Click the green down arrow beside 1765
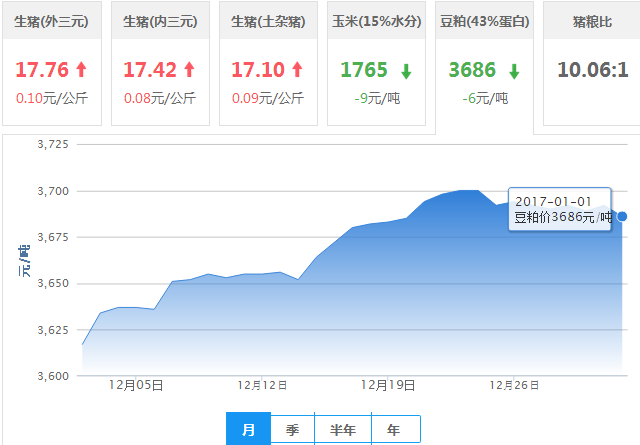640x445 pixels. [406, 71]
